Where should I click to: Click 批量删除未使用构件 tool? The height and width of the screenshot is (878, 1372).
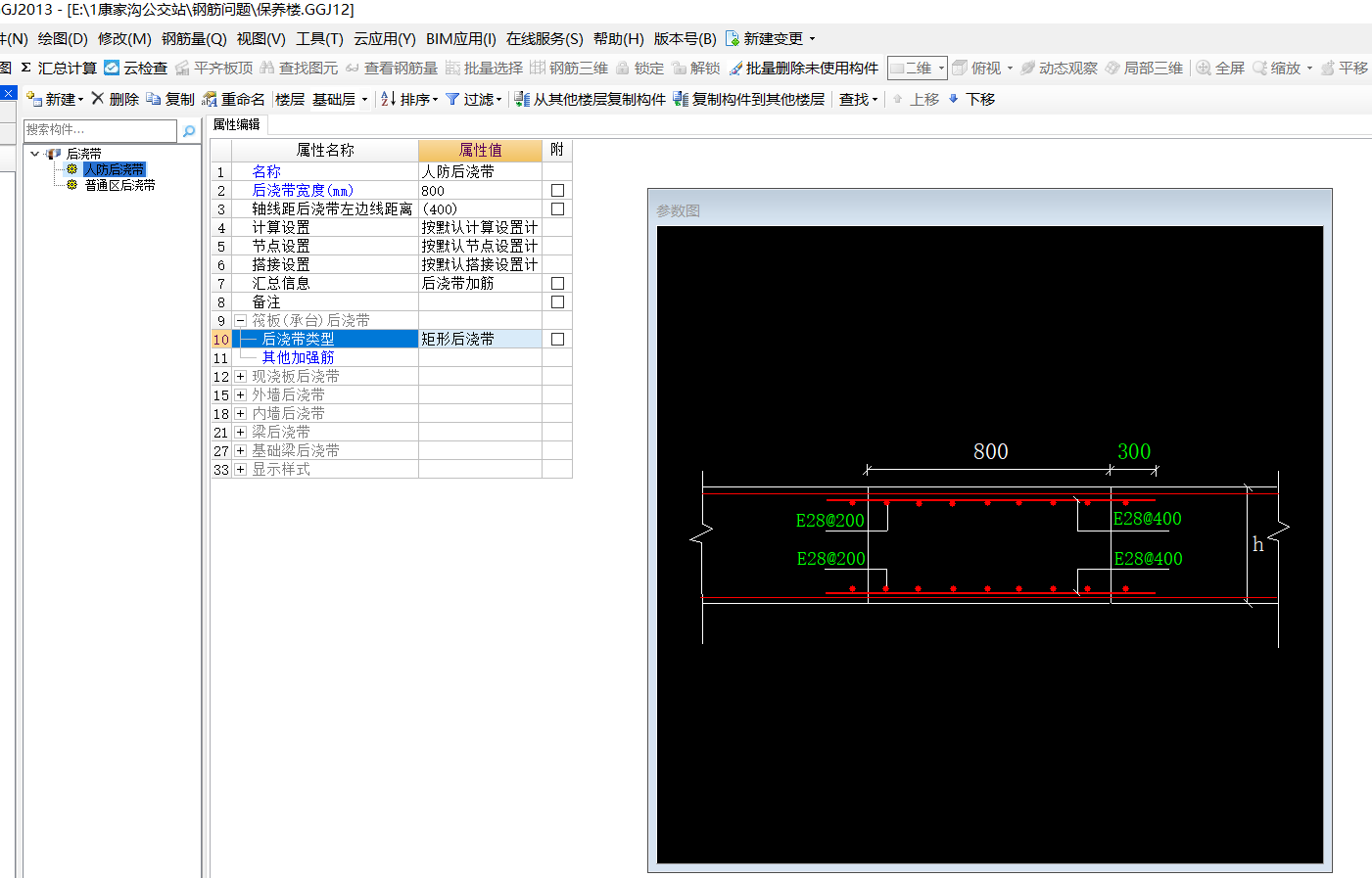(803, 68)
